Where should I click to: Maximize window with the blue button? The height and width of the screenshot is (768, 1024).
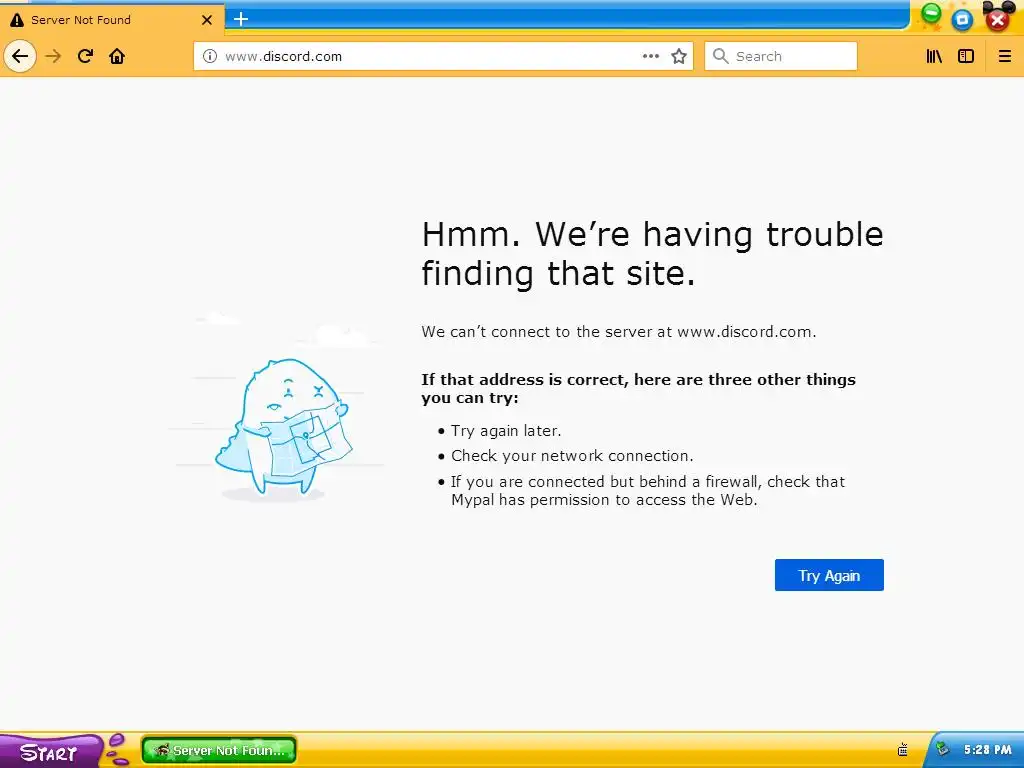(x=962, y=20)
